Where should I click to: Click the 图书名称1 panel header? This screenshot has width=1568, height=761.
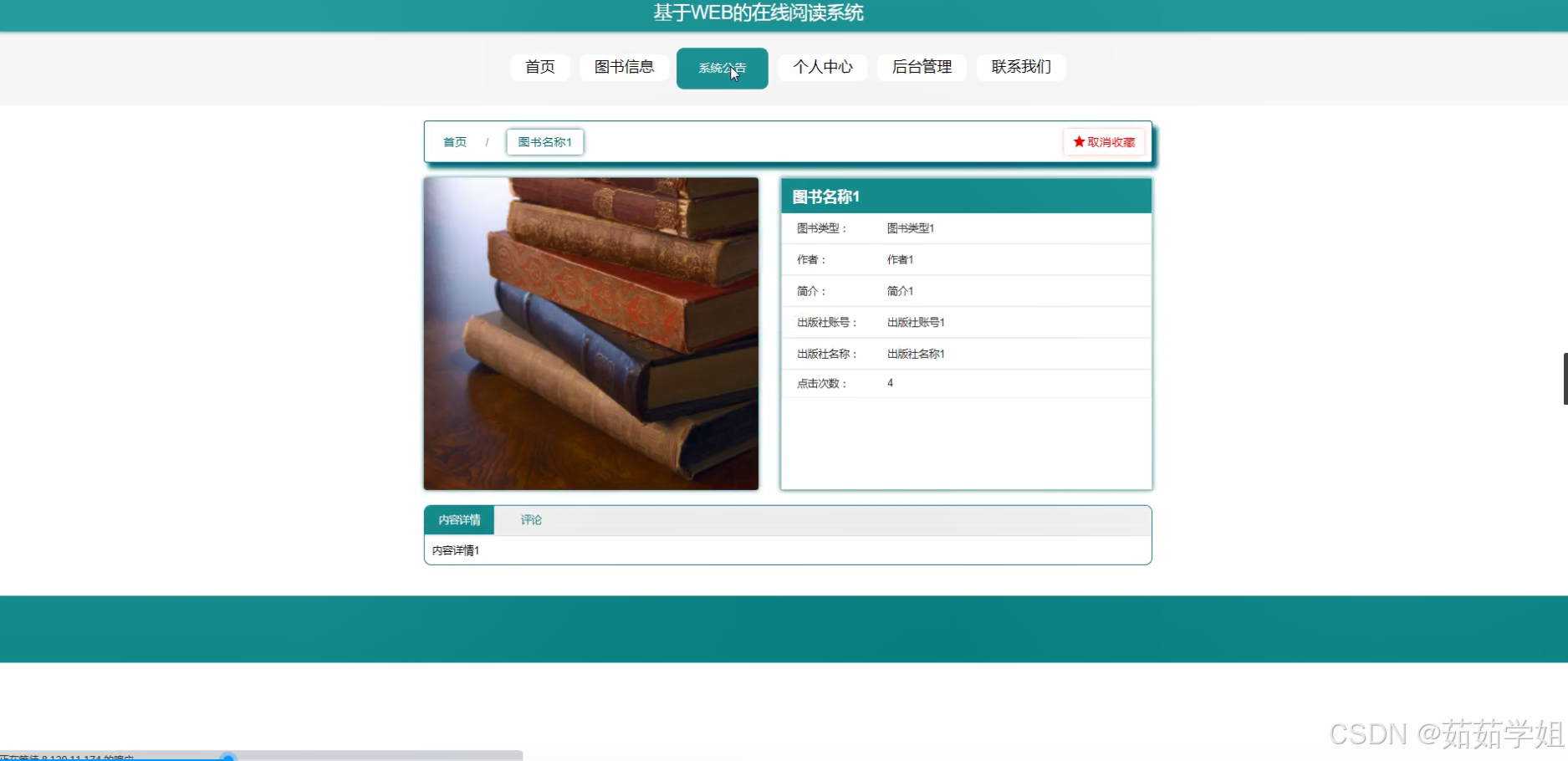825,196
